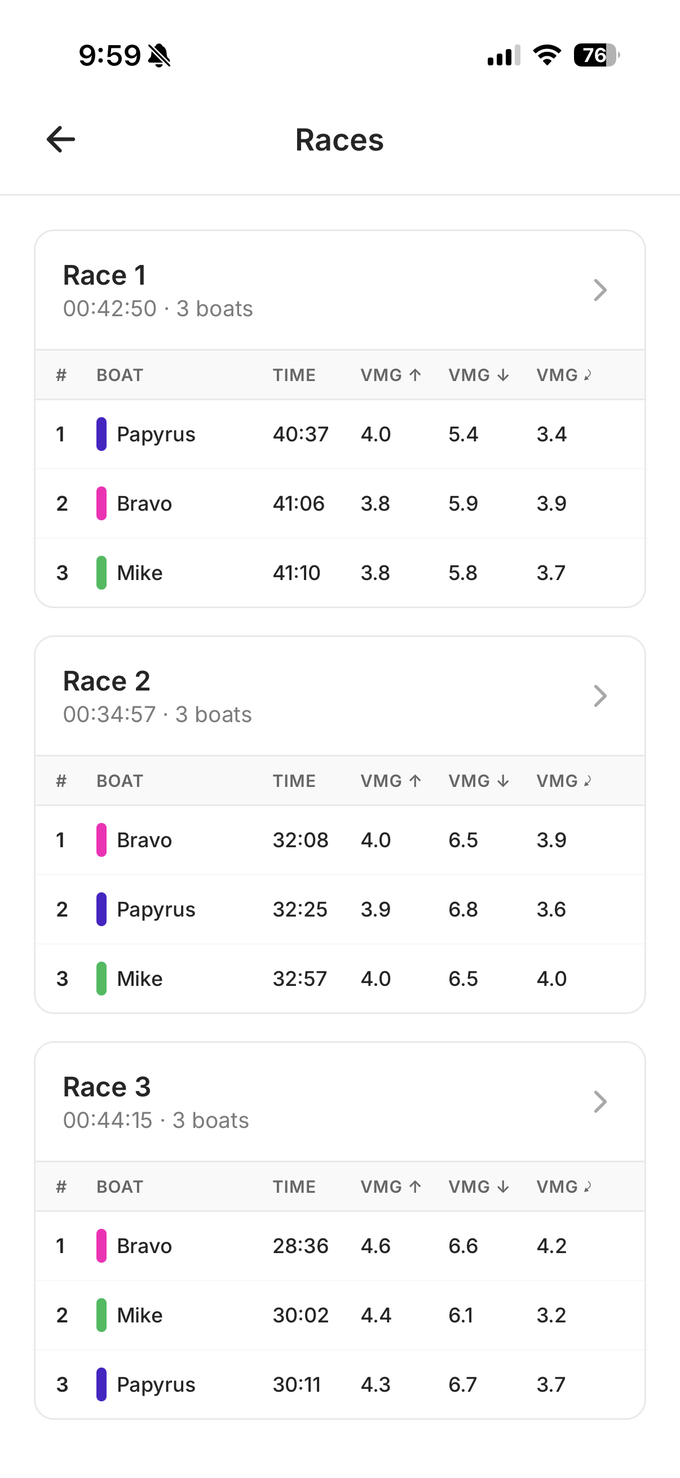This screenshot has height=1478, width=680.
Task: Tap Bravo's pink color marker in Race 1
Action: [x=100, y=503]
